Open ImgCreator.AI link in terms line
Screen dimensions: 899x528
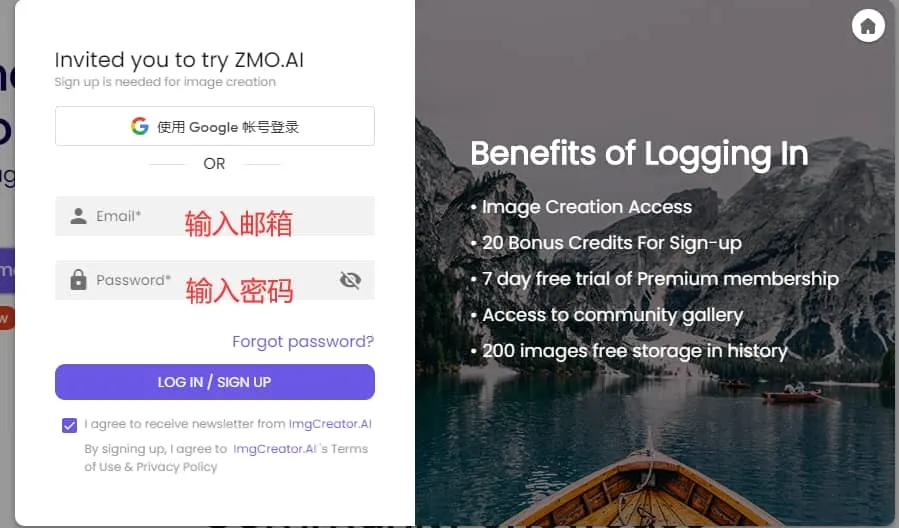pyautogui.click(x=275, y=449)
